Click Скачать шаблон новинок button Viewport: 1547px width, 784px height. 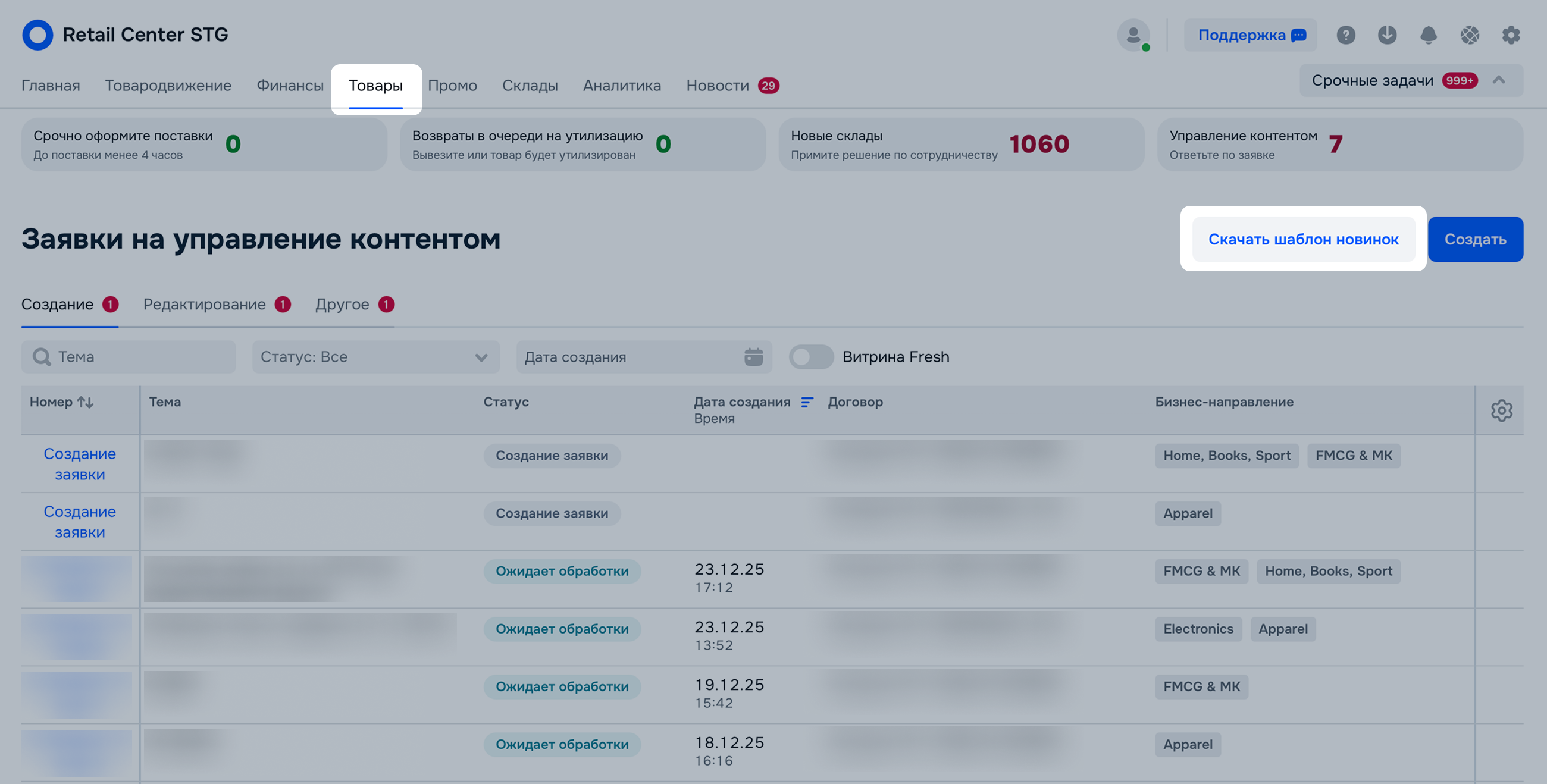(1303, 239)
